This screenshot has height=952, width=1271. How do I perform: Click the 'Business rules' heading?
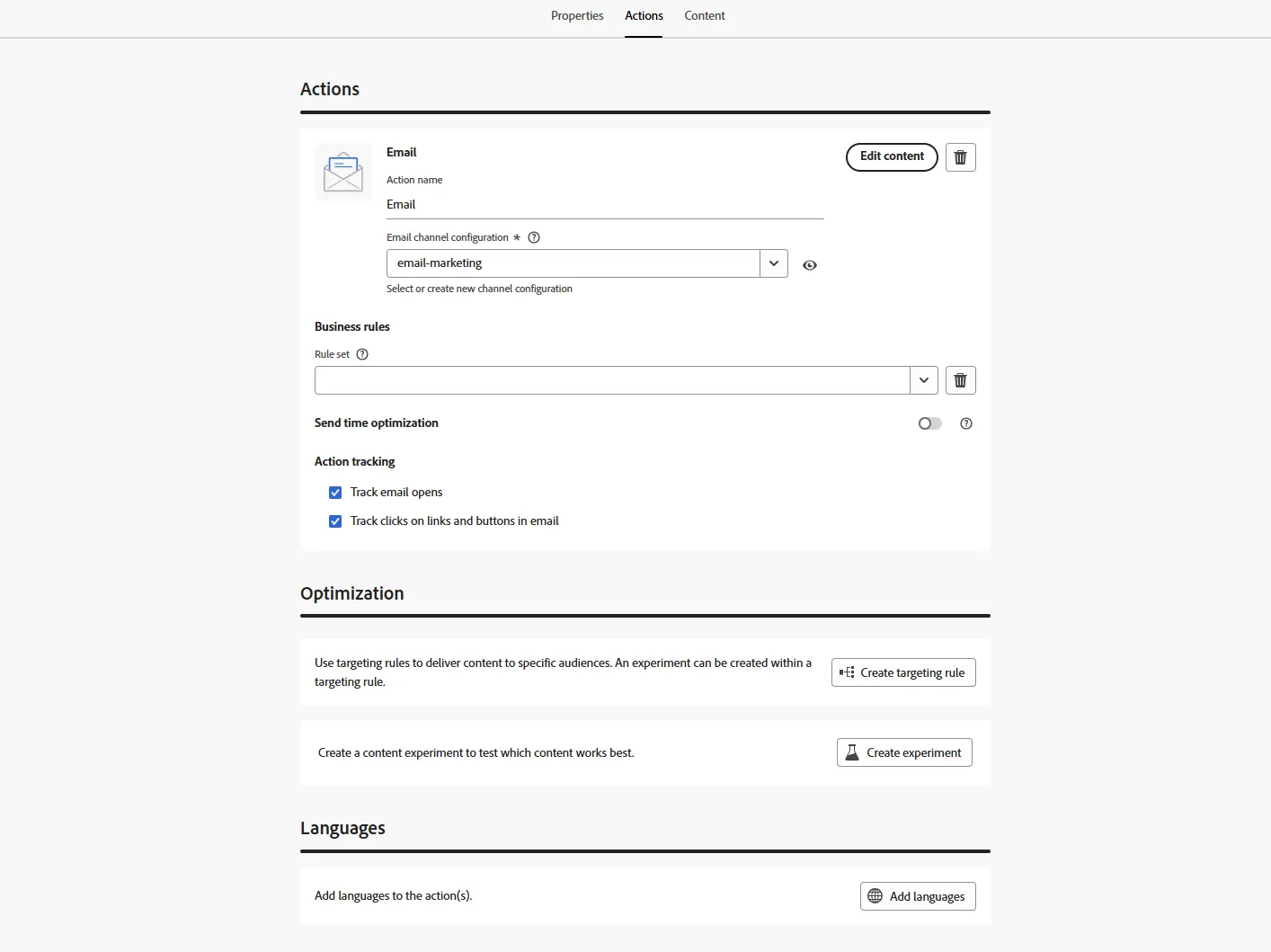tap(352, 326)
